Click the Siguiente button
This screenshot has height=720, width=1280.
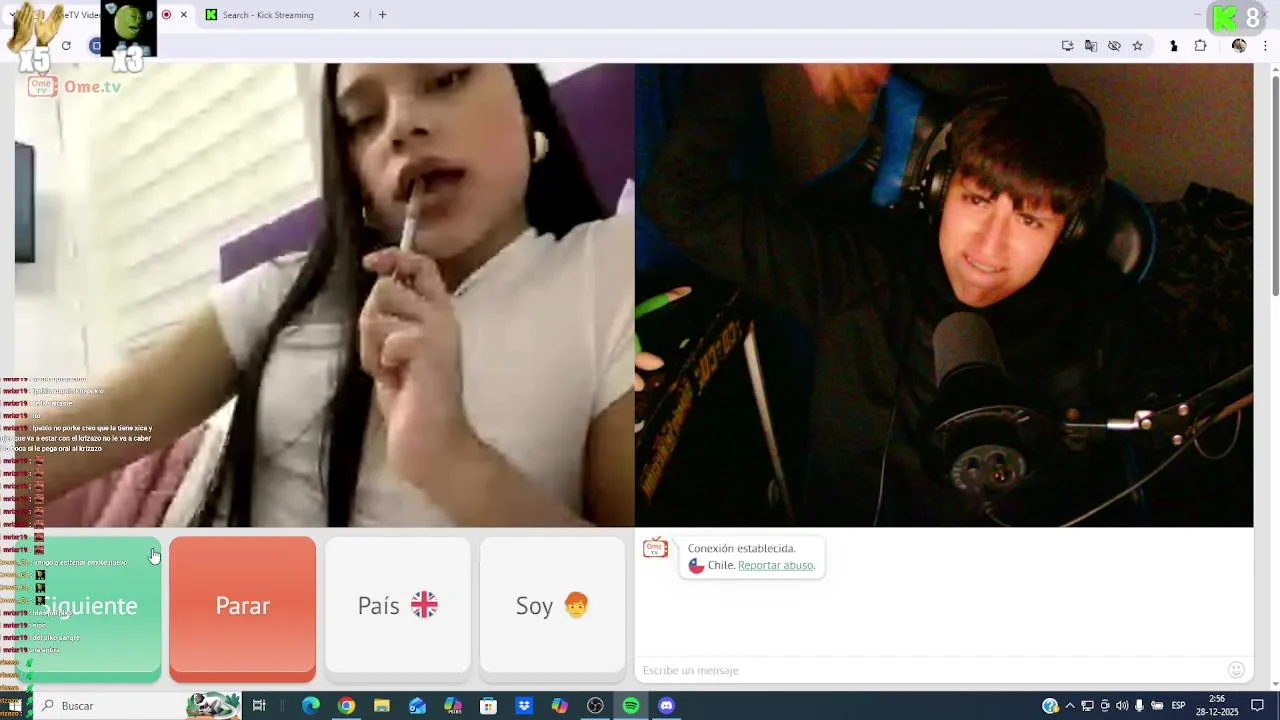(x=88, y=609)
